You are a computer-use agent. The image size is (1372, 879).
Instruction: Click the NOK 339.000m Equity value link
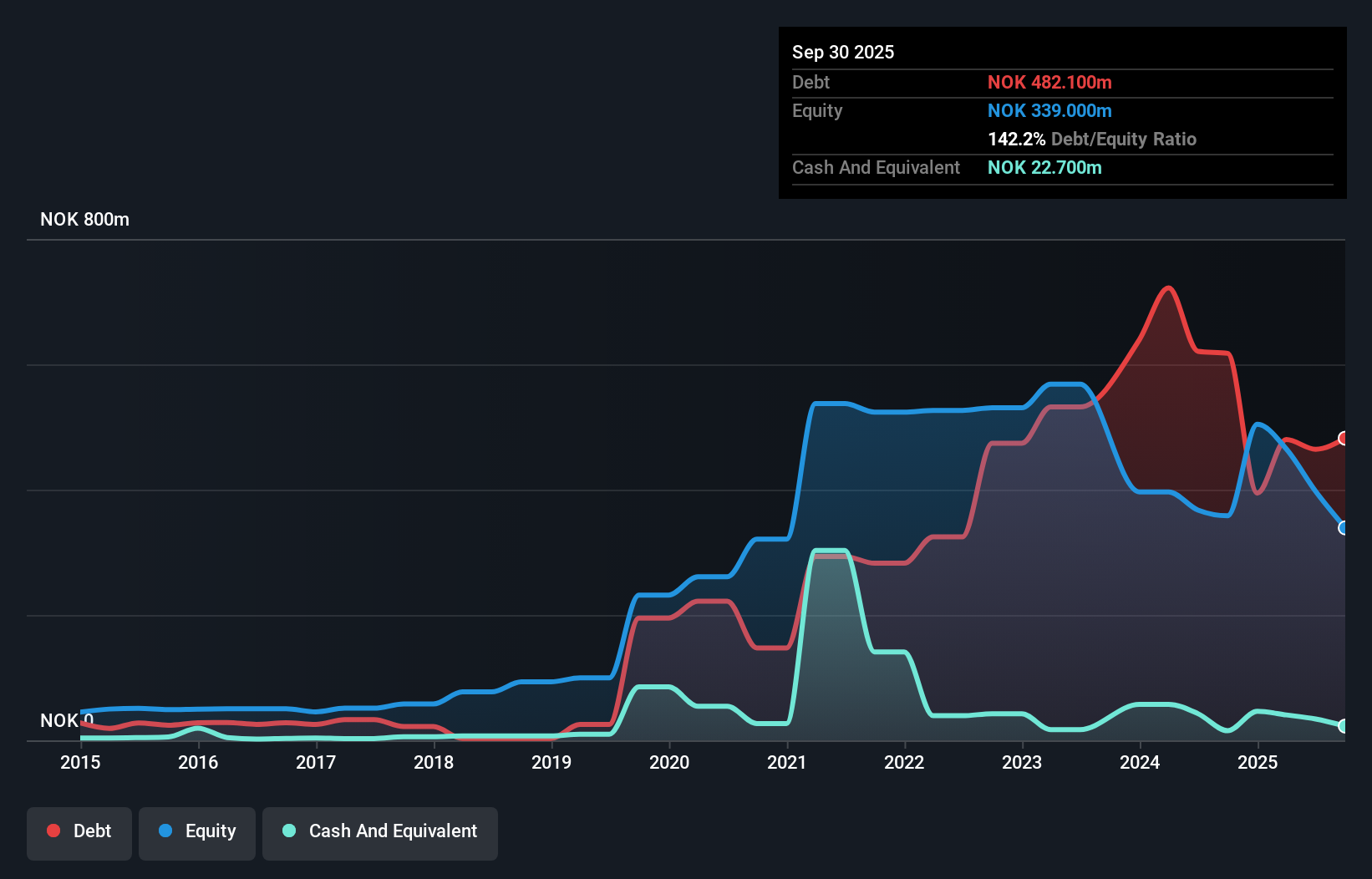click(x=1049, y=110)
